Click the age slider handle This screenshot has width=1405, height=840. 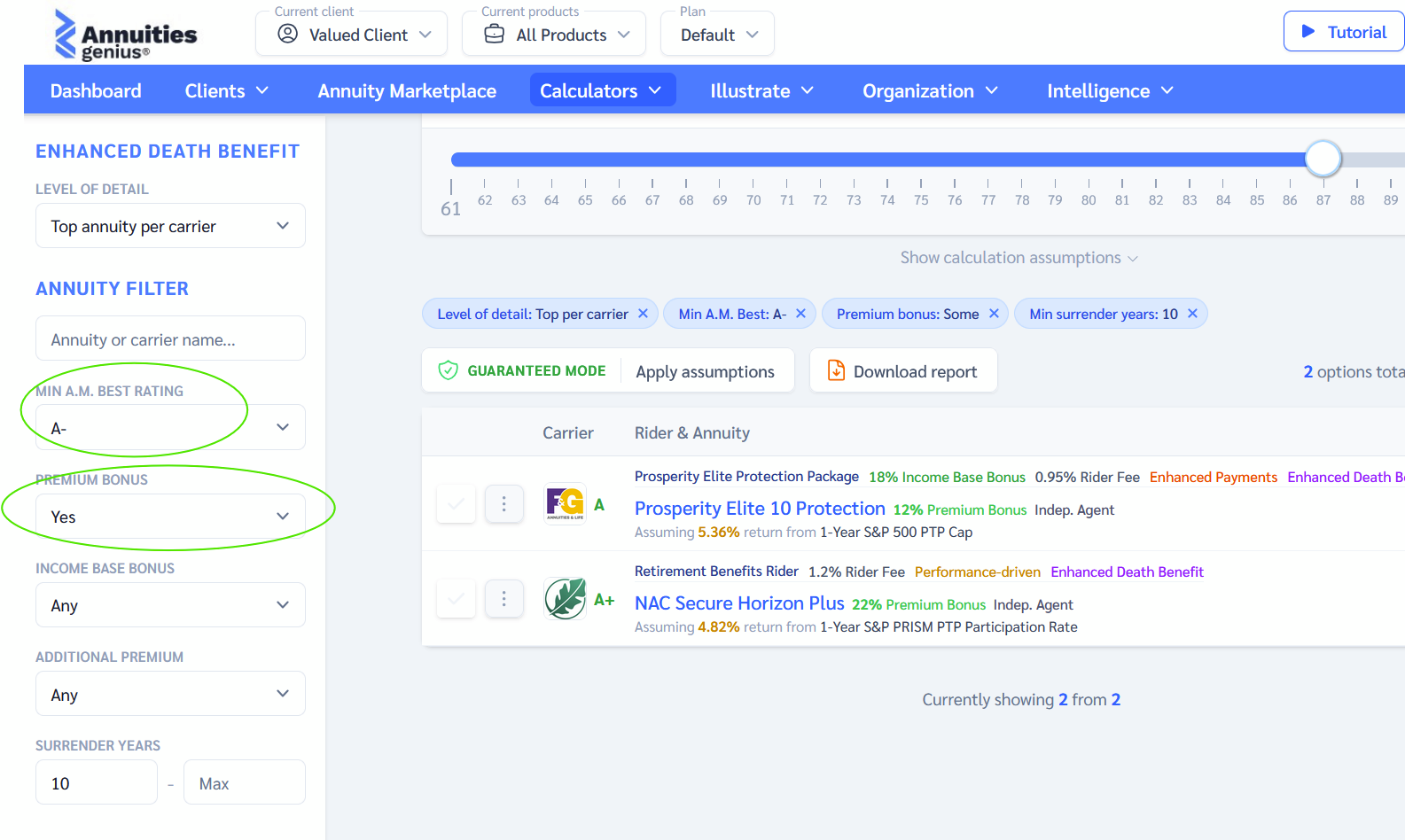click(1323, 159)
